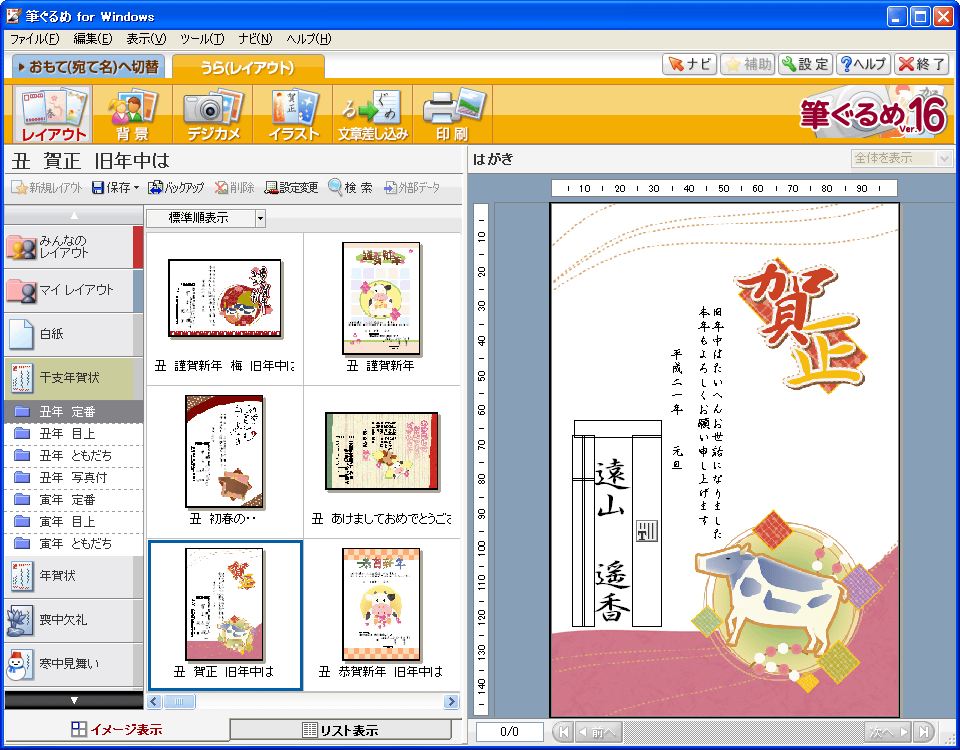Image resolution: width=960 pixels, height=750 pixels.
Task: Go to last page button
Action: [924, 732]
